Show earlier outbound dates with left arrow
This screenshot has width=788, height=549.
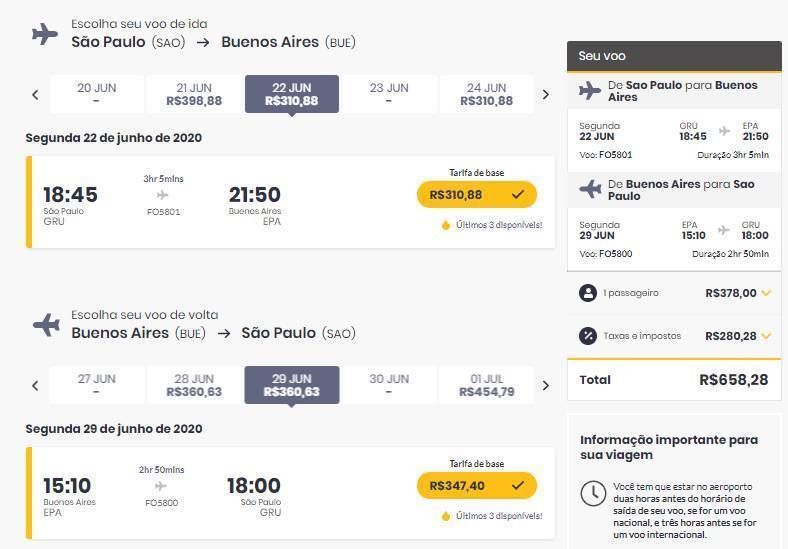35,95
